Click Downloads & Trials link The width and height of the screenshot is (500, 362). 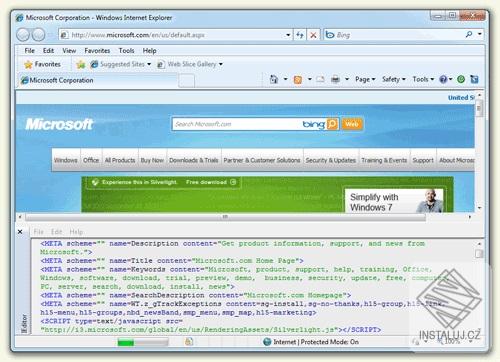click(x=193, y=160)
